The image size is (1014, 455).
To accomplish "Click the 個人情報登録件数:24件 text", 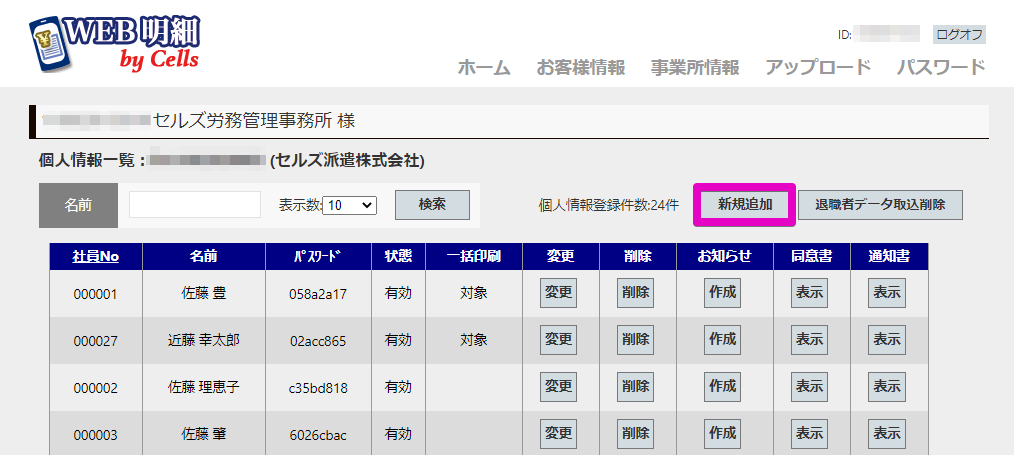I will (x=609, y=206).
